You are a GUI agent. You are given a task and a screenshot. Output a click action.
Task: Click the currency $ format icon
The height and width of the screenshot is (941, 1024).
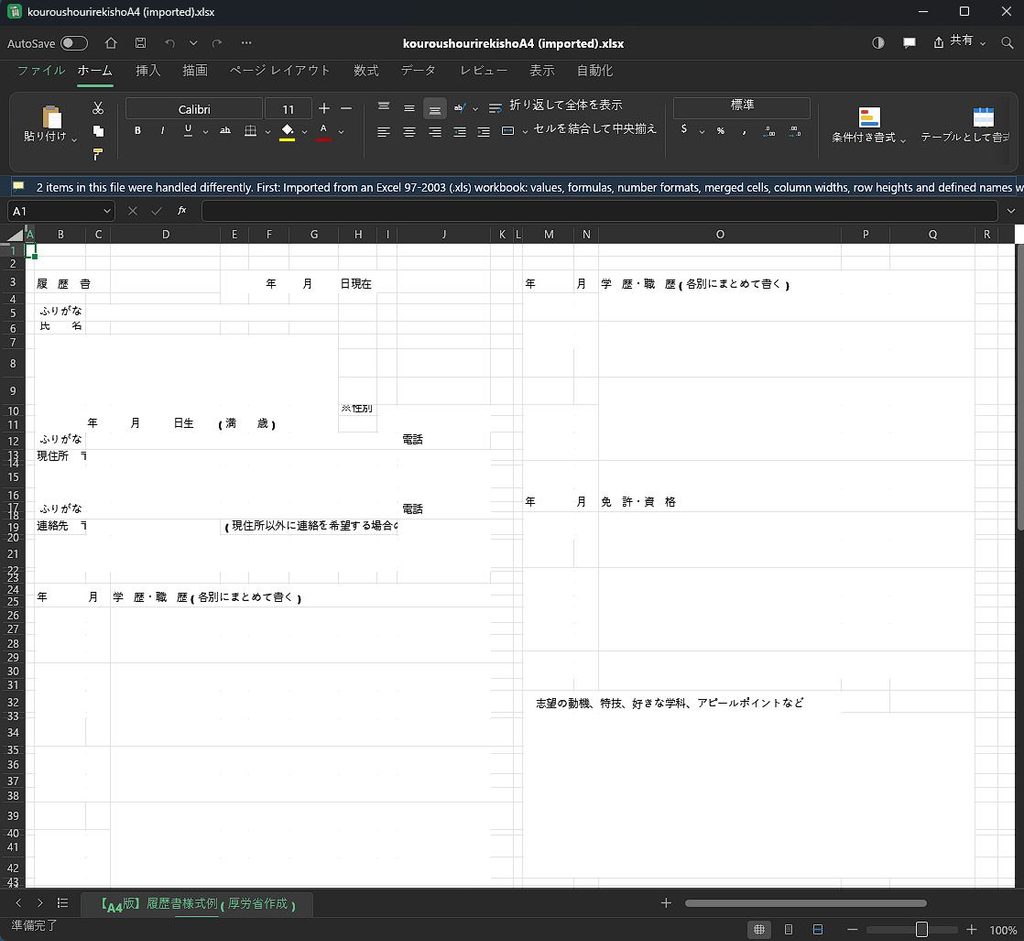click(684, 129)
